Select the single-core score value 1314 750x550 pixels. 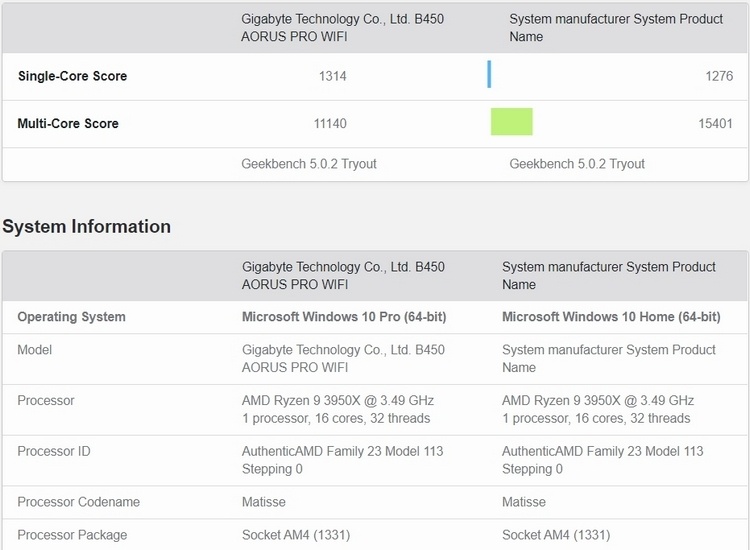point(331,76)
